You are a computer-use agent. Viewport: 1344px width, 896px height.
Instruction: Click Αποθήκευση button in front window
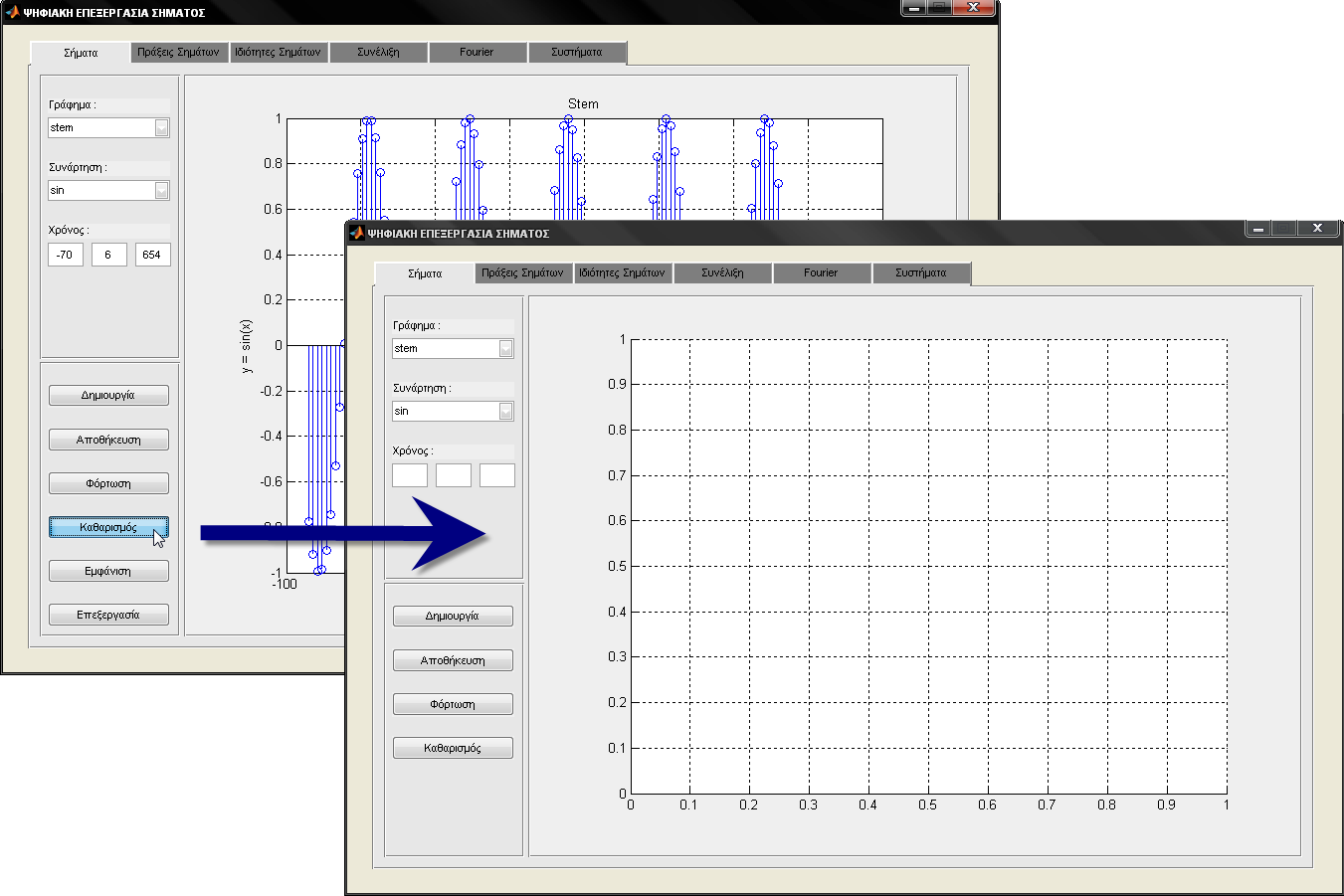(453, 660)
